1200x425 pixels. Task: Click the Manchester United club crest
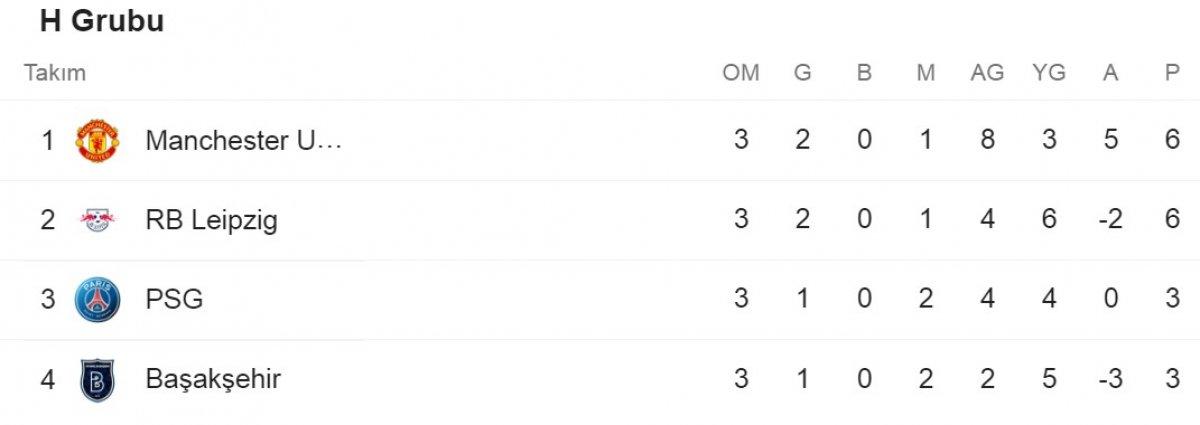click(97, 140)
